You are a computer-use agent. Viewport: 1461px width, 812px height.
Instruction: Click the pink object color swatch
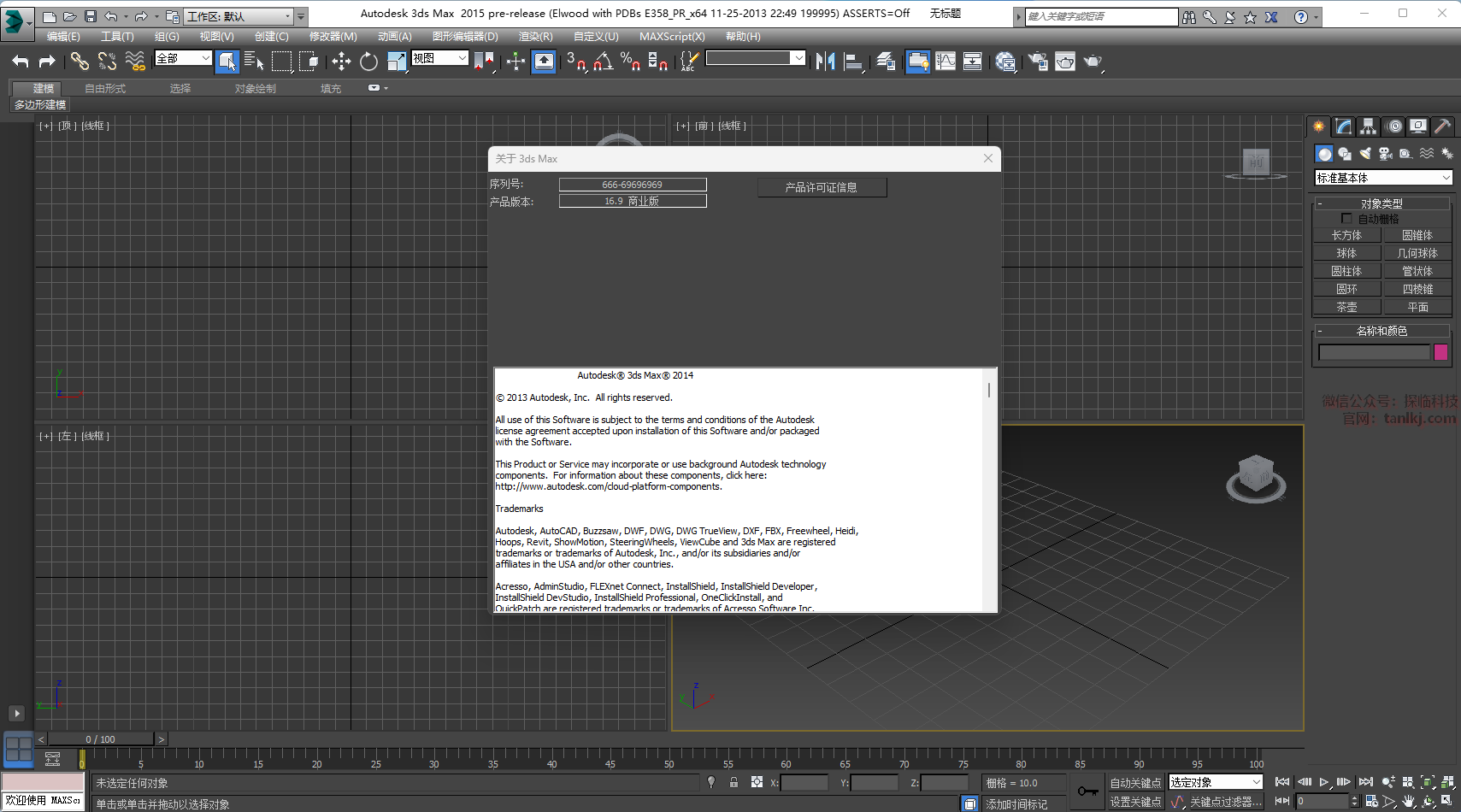(x=1440, y=352)
